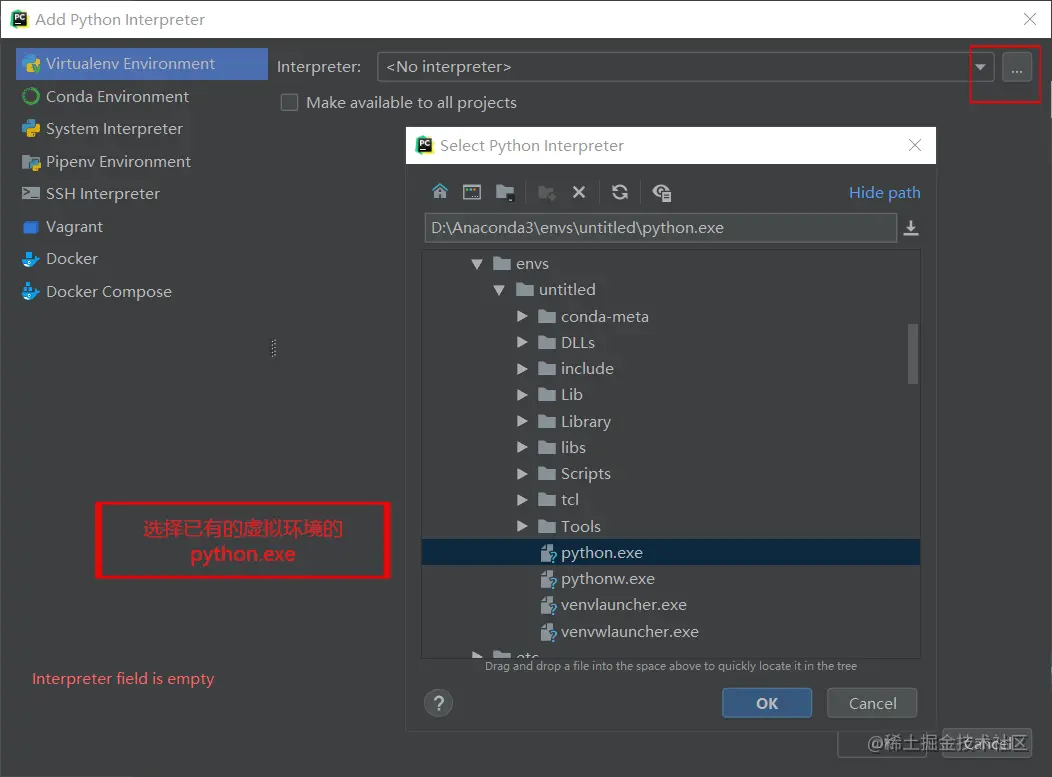1052x777 pixels.
Task: Click the PyCharm logo in Select Python Interpreter title
Action: [425, 145]
